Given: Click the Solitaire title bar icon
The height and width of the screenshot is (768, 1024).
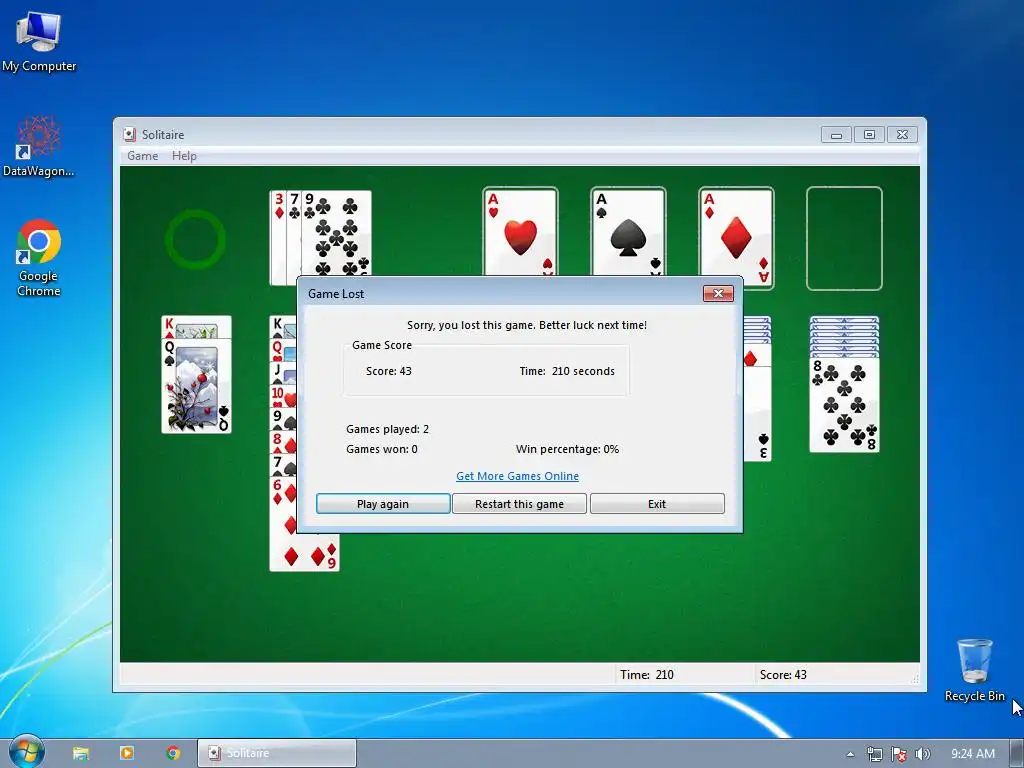Looking at the screenshot, I should click(129, 134).
